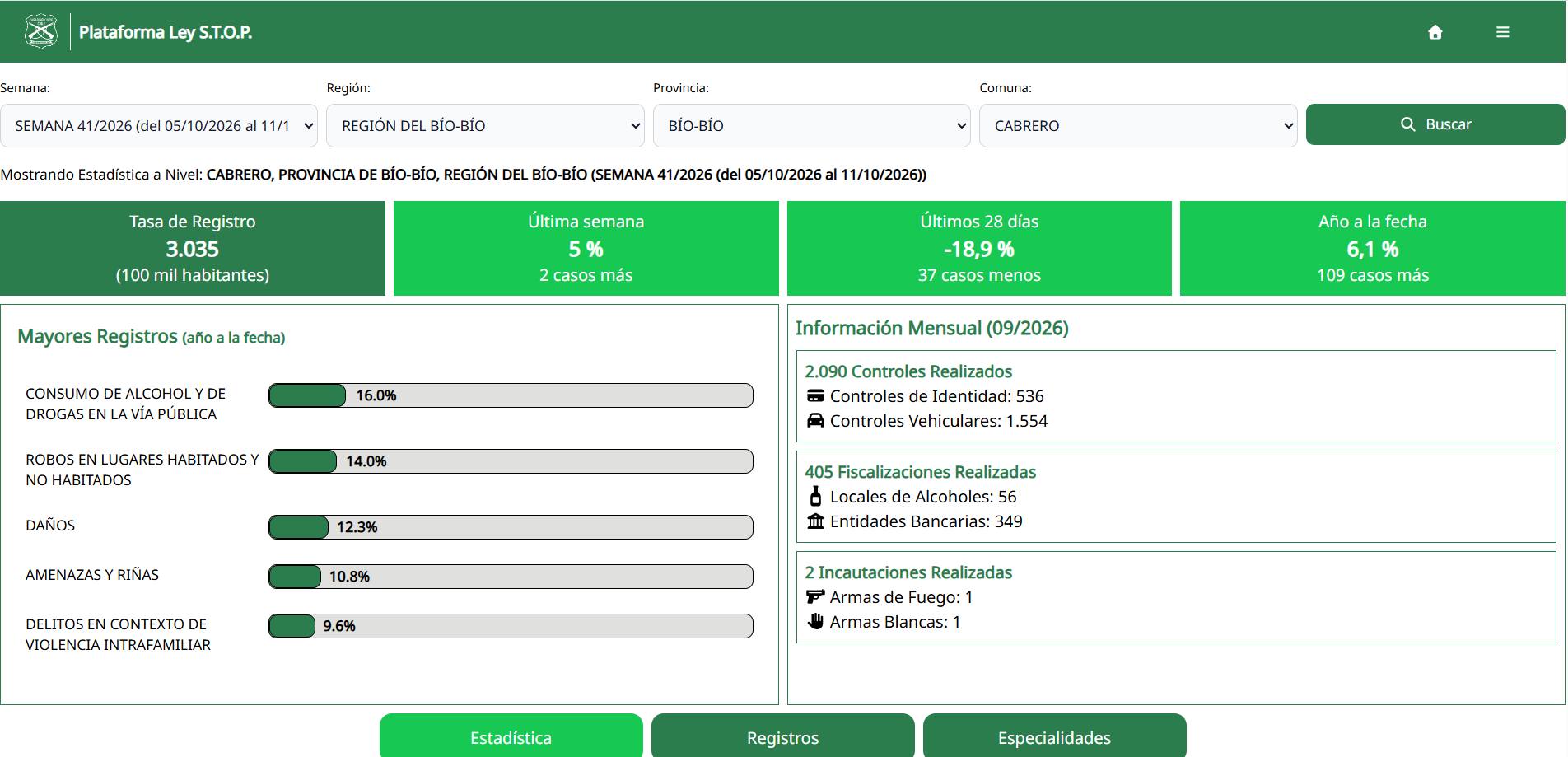This screenshot has width=1568, height=757.
Task: Click the Plataforma Ley S.T.O.P. title
Action: pyautogui.click(x=166, y=32)
